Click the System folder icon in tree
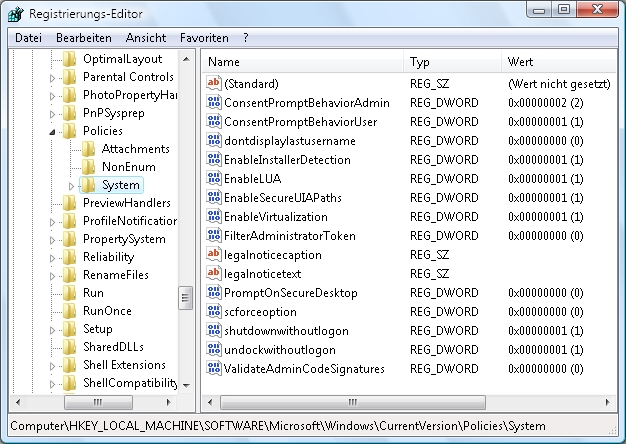 pyautogui.click(x=88, y=185)
